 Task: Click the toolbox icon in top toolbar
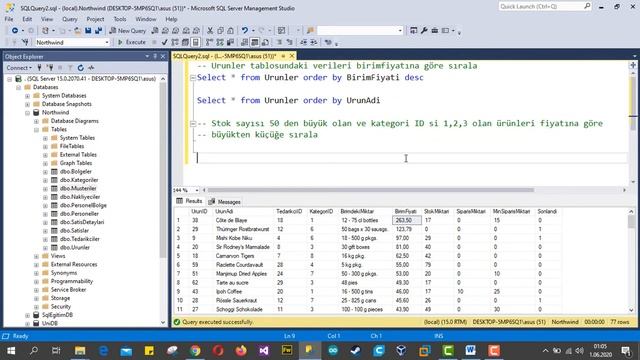click(x=435, y=31)
